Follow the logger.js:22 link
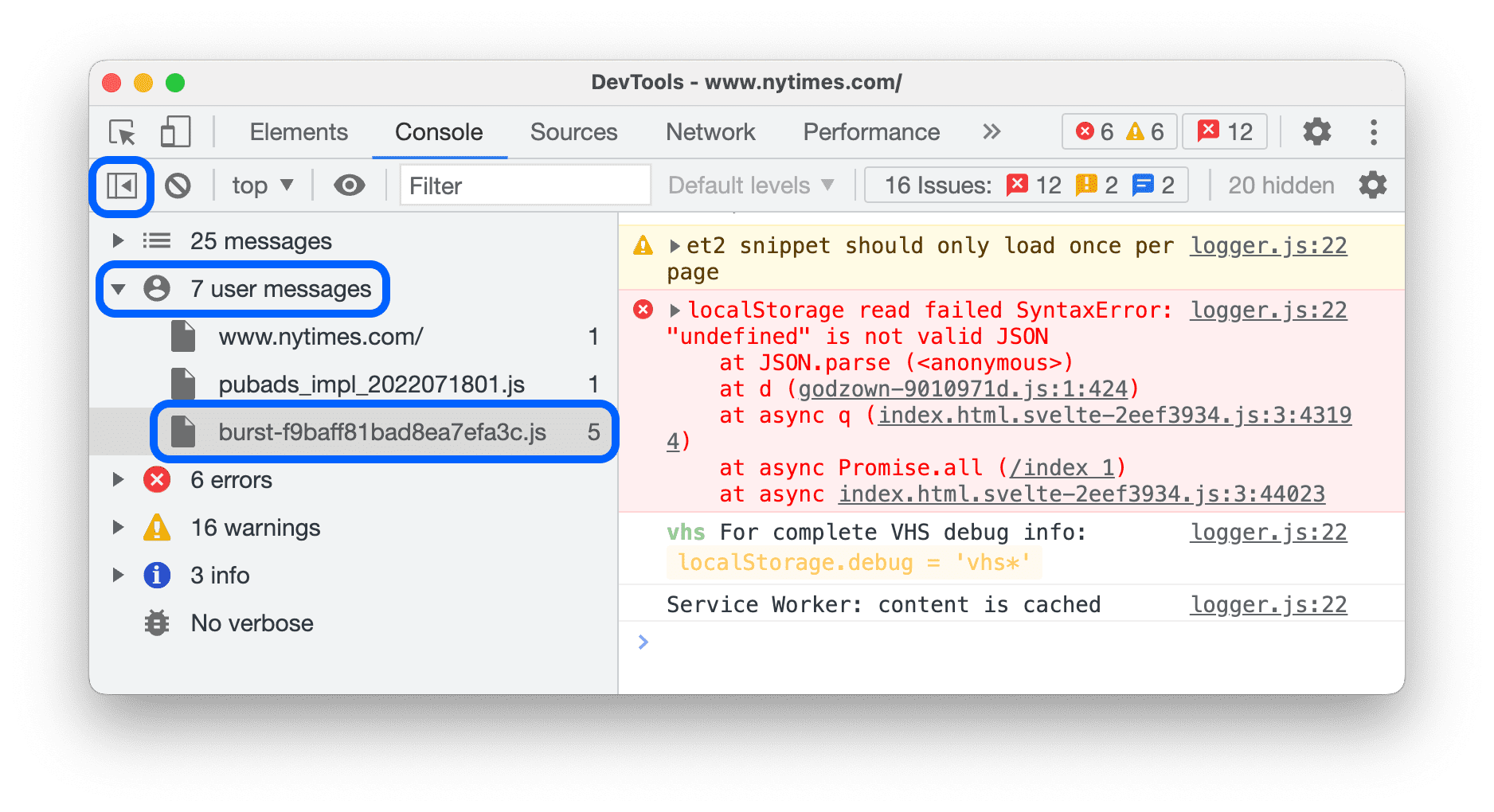 coord(1268,245)
